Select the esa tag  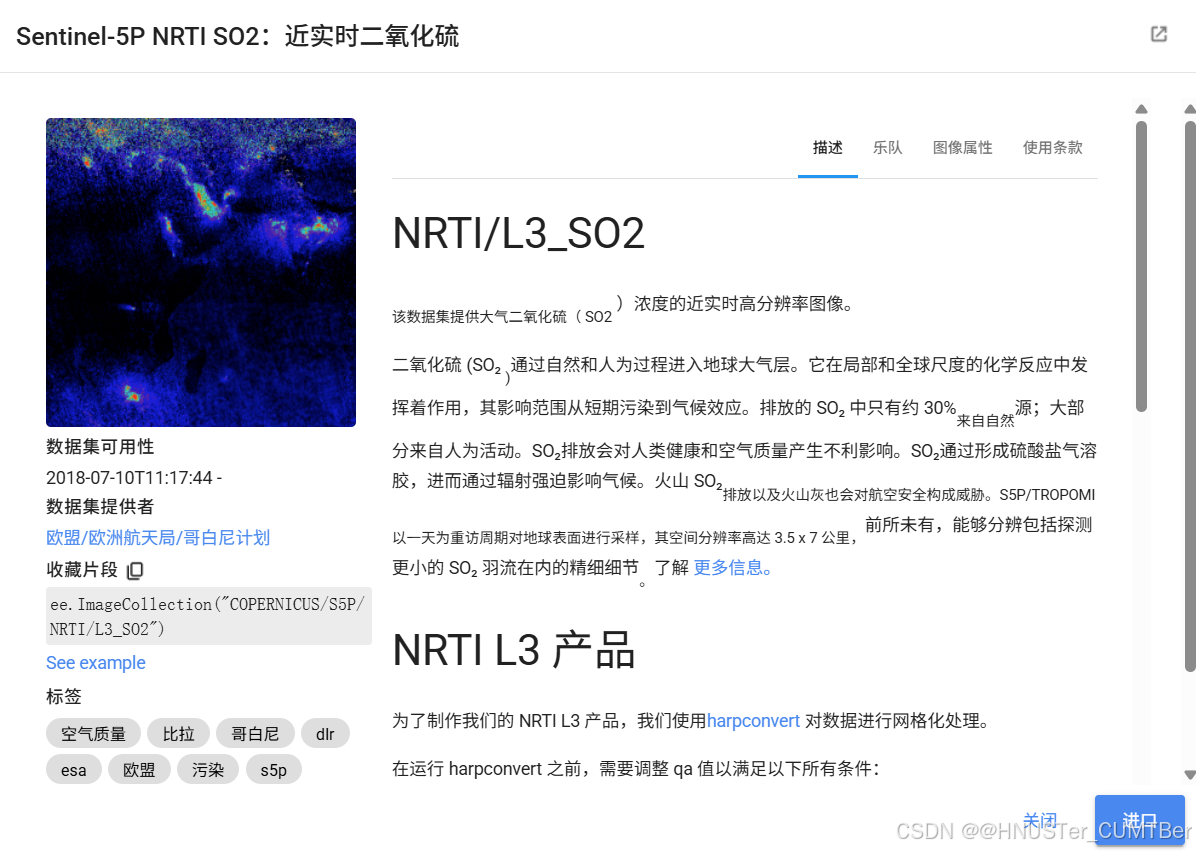pyautogui.click(x=73, y=769)
